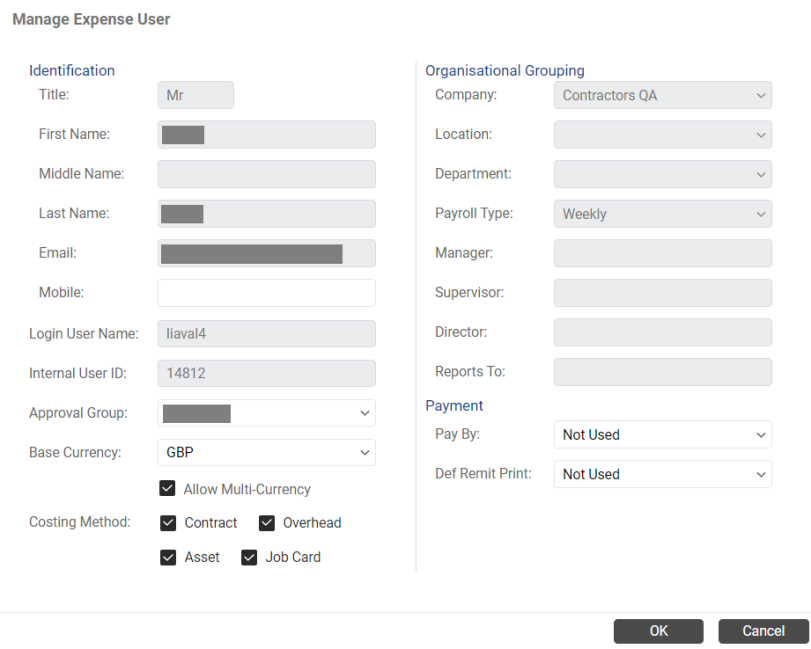Expand the Company dropdown
The image size is (811, 649).
pos(663,95)
